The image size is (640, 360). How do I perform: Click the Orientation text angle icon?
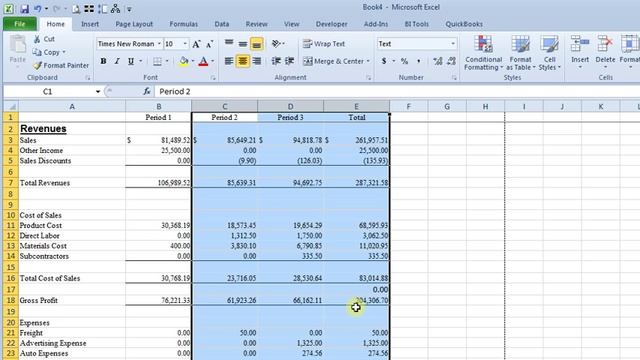276,43
